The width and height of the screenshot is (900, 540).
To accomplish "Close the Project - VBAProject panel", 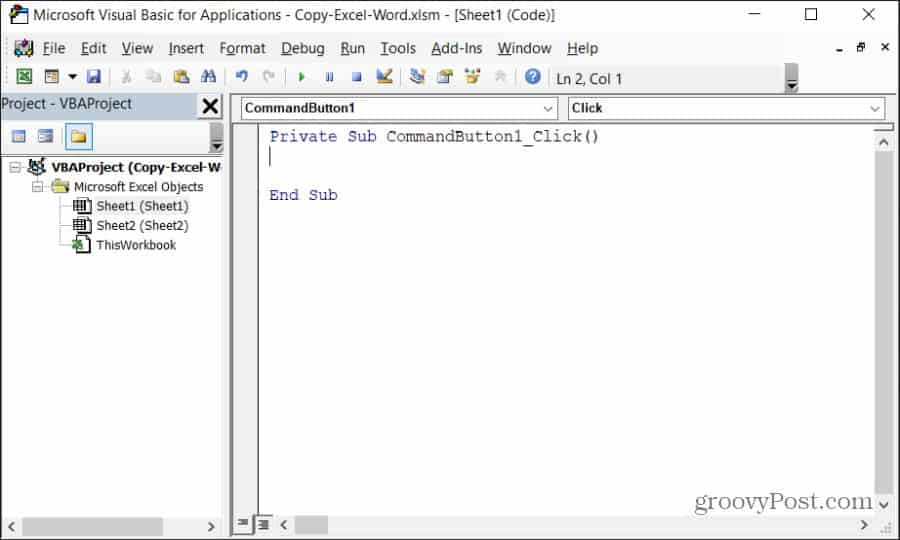I will click(x=210, y=106).
